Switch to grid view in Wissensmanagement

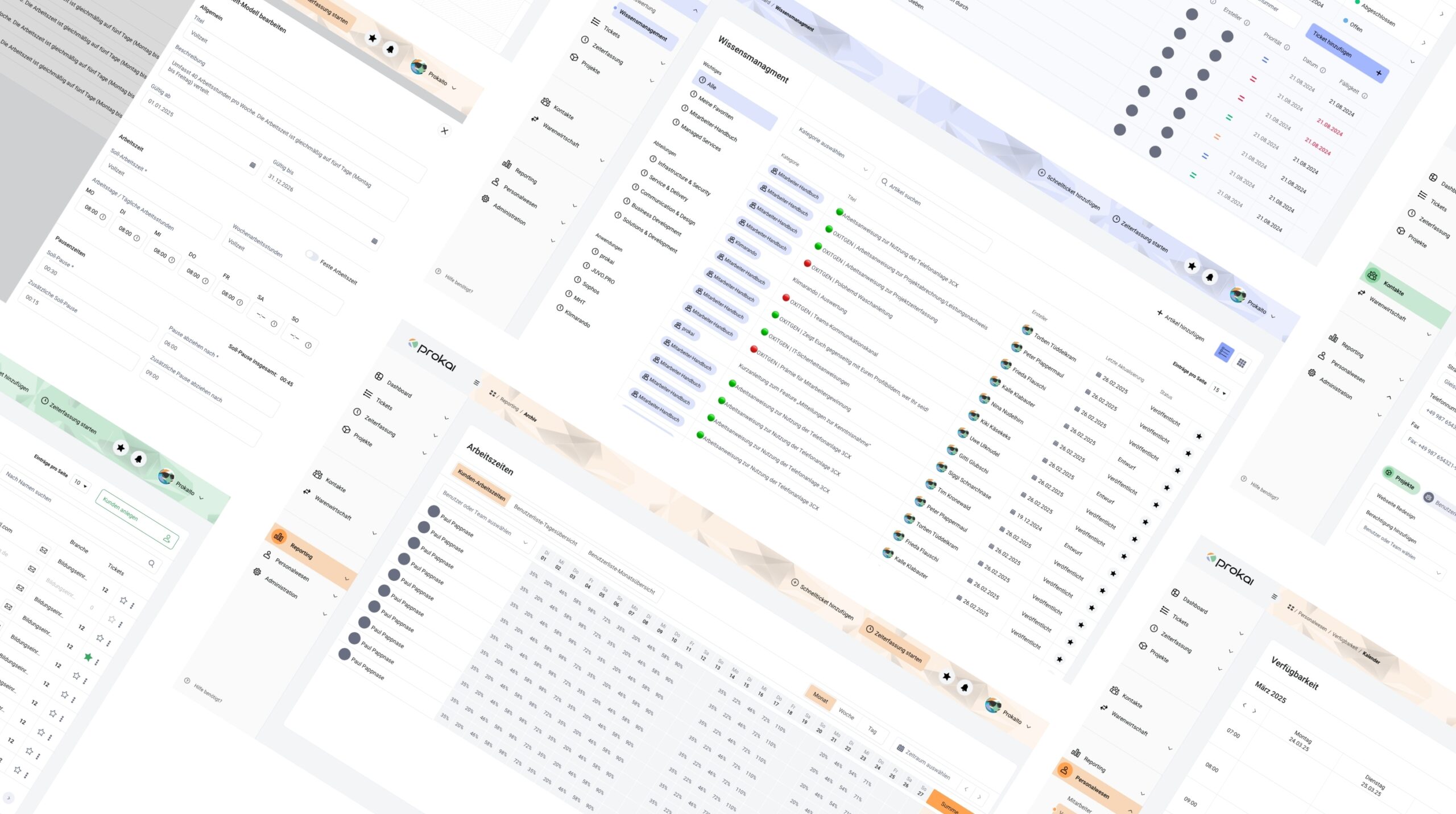1242,363
